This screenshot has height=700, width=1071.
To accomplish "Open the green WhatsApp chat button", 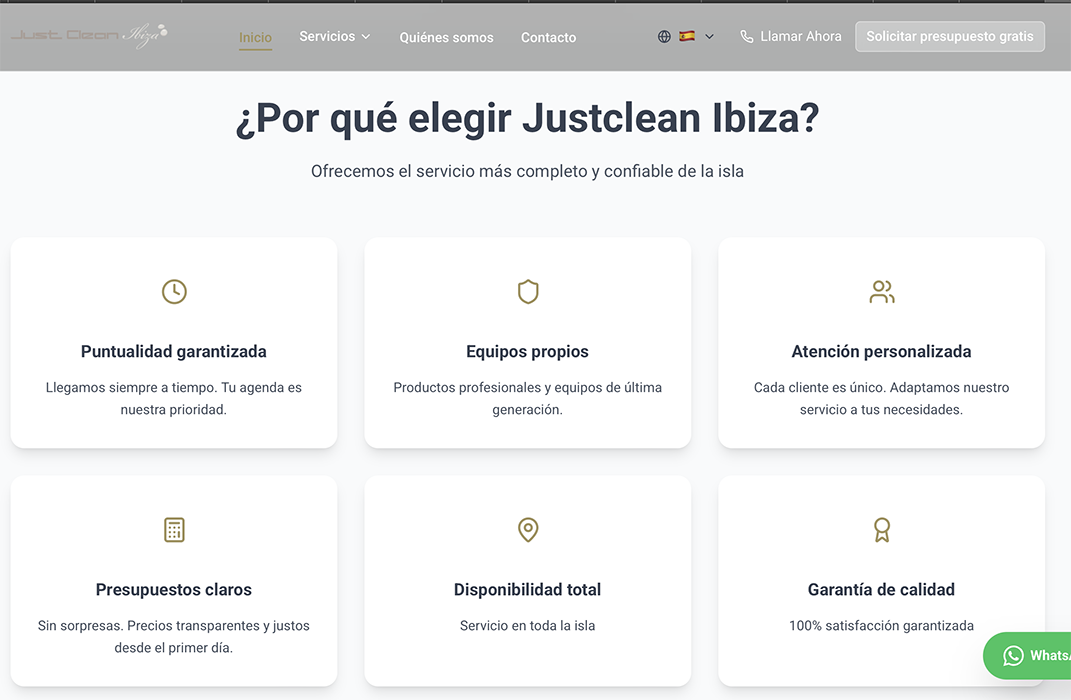I will pos(1027,656).
